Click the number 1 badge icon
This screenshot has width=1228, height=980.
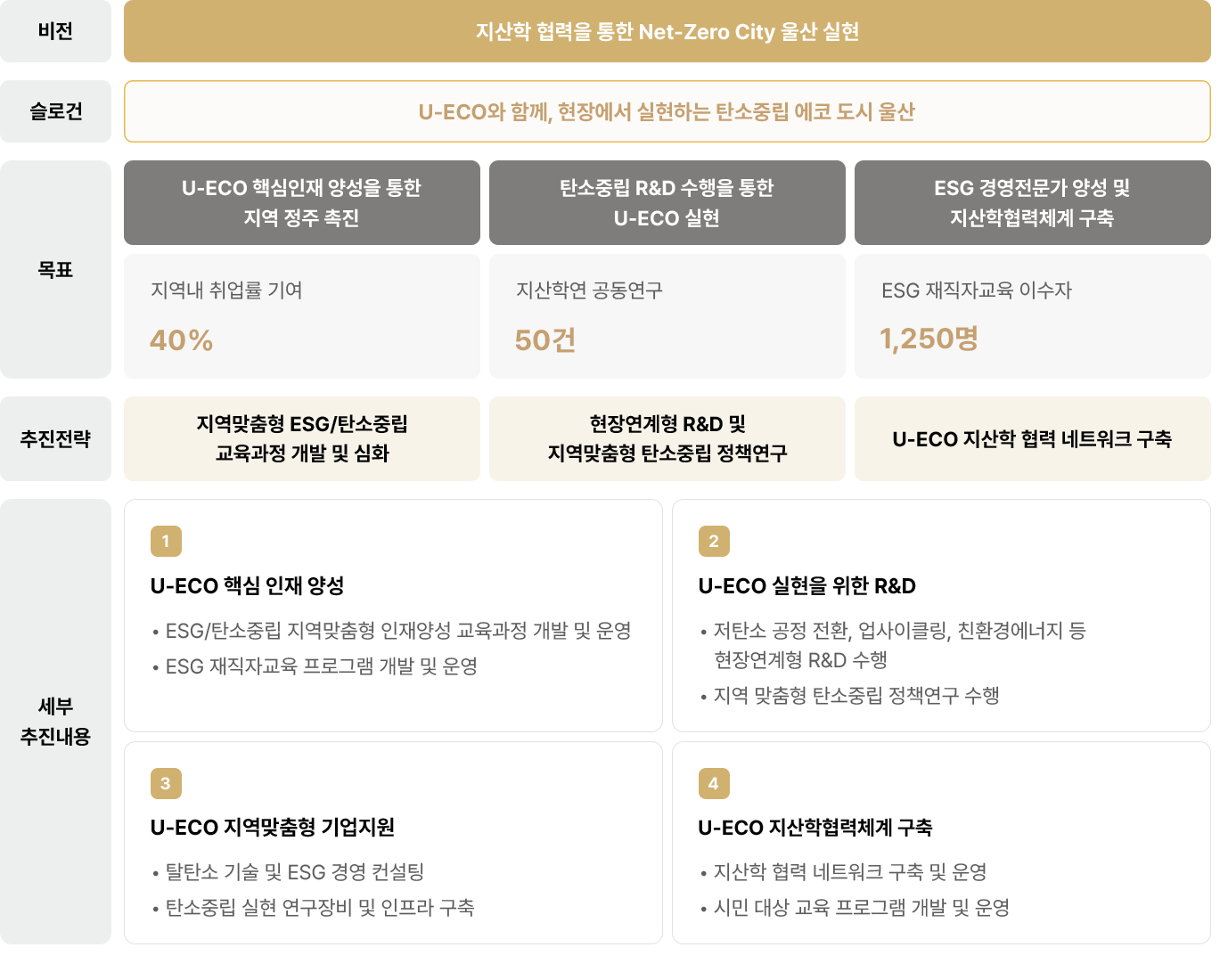(166, 541)
